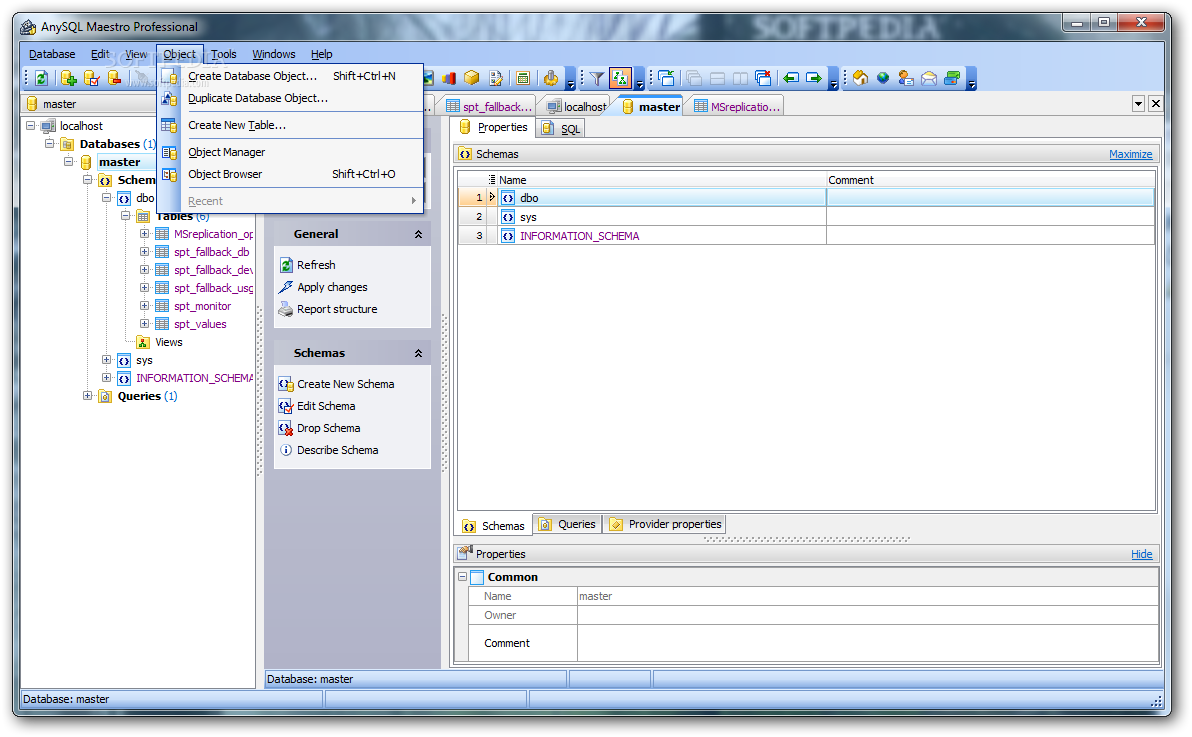Open the Queries bottom tab

click(567, 524)
